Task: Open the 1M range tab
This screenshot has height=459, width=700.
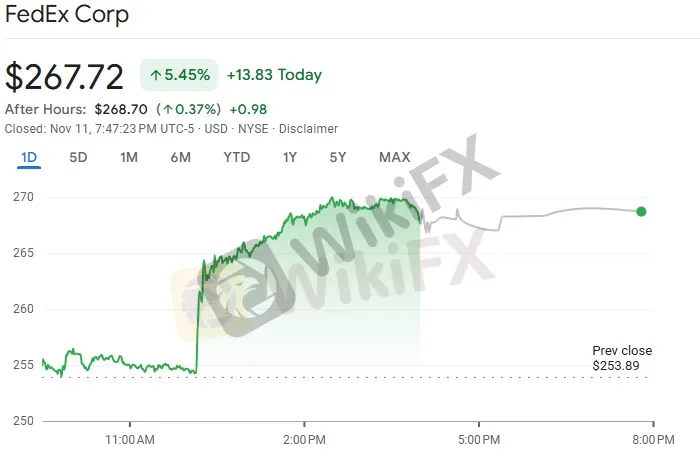Action: coord(129,157)
